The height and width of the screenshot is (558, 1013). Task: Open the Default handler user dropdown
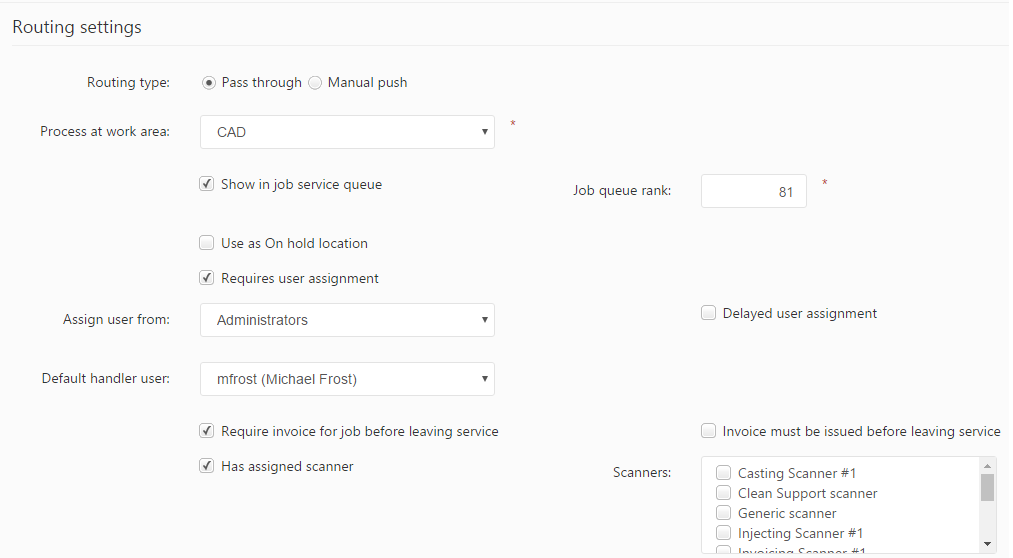coord(347,379)
